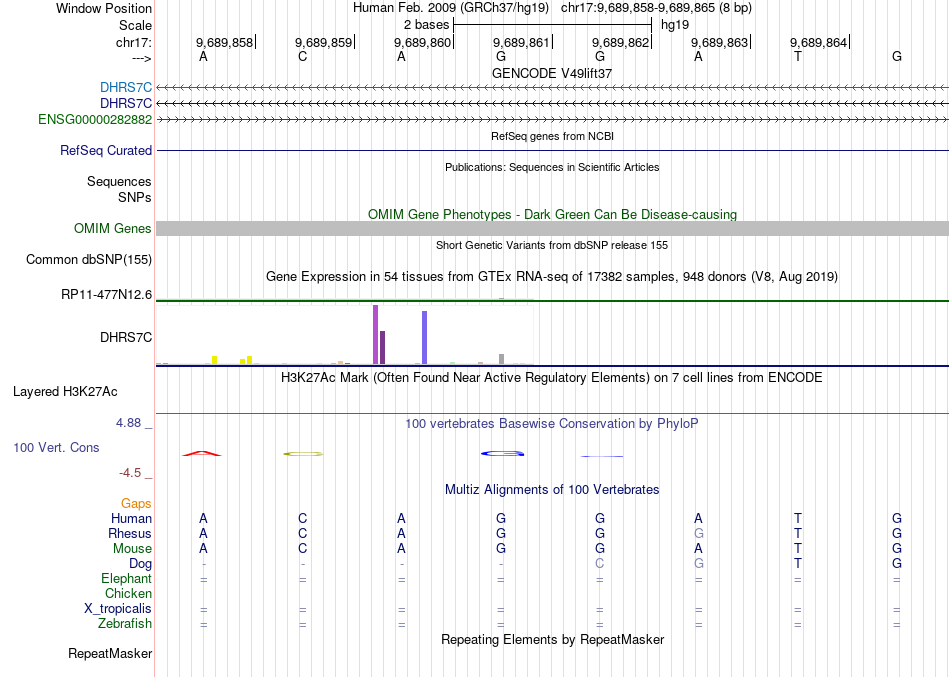Click the Window Position label
The height and width of the screenshot is (677, 950).
tap(104, 8)
